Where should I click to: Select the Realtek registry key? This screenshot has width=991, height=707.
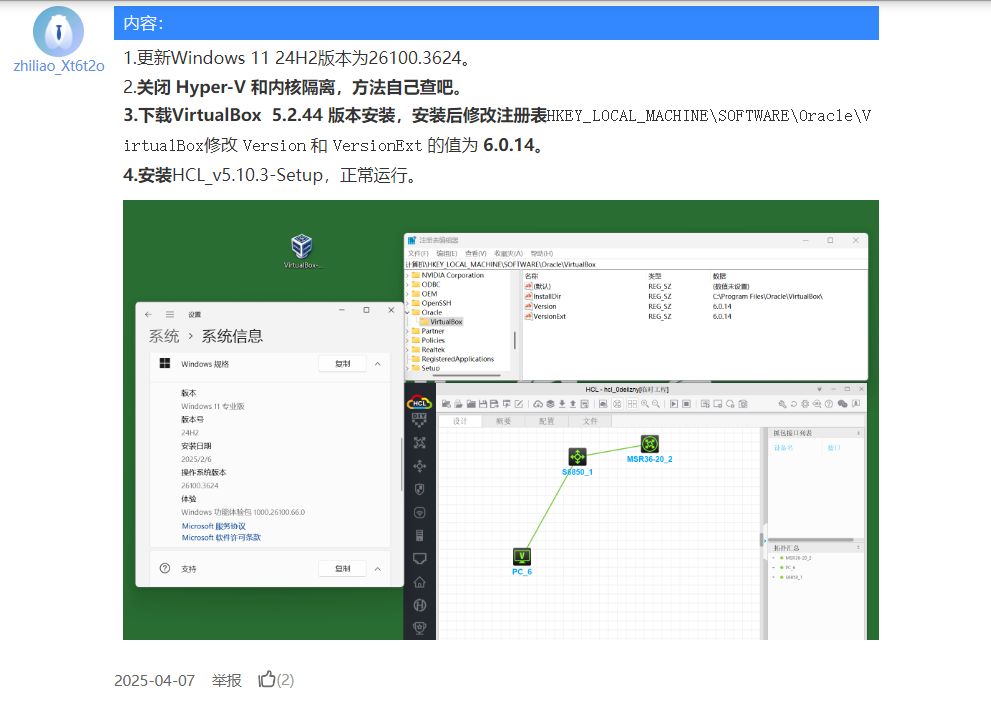(428, 349)
